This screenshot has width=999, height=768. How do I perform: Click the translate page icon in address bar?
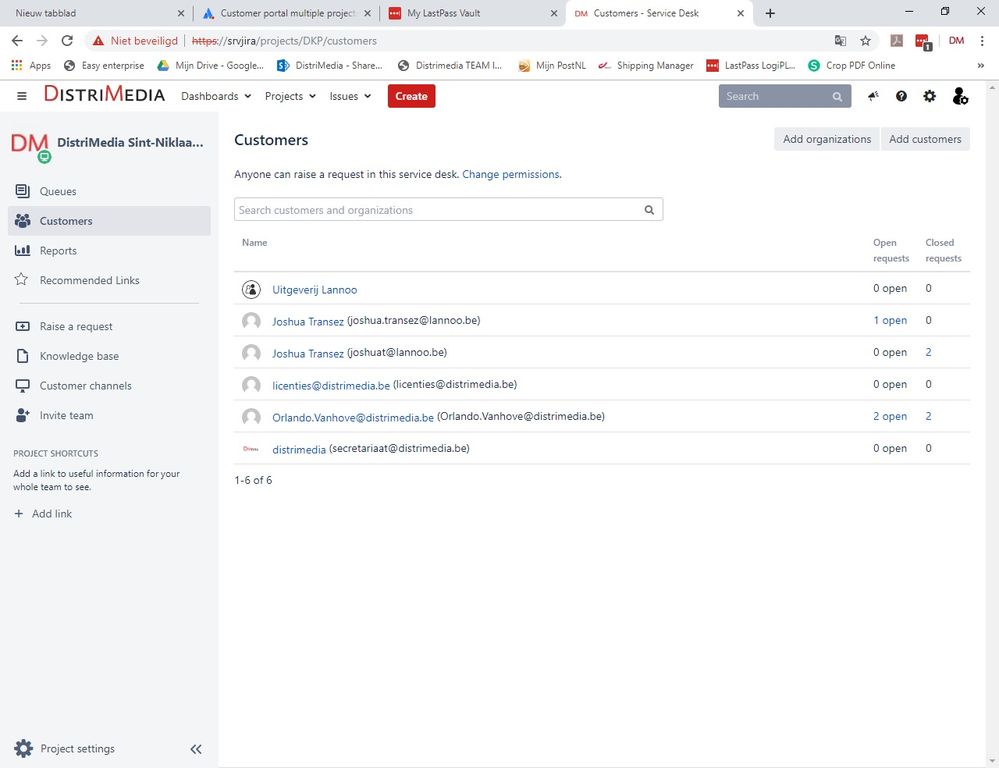point(840,41)
